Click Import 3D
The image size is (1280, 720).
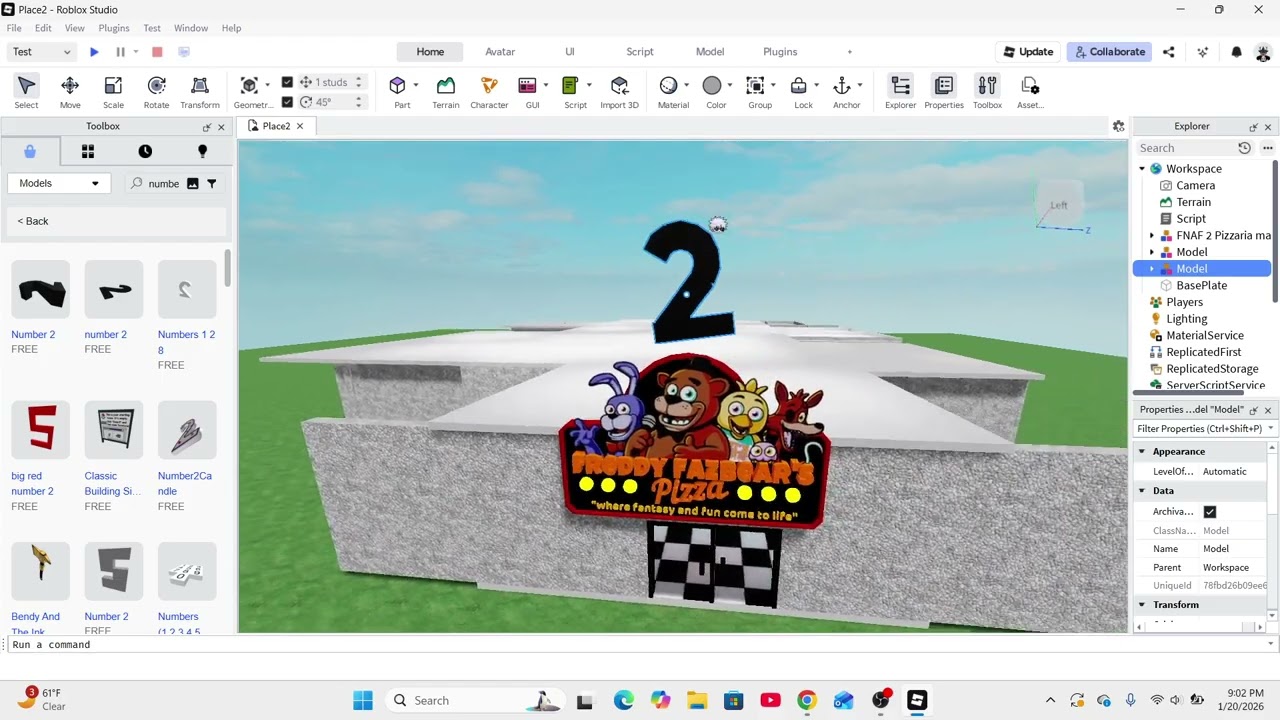(x=619, y=91)
